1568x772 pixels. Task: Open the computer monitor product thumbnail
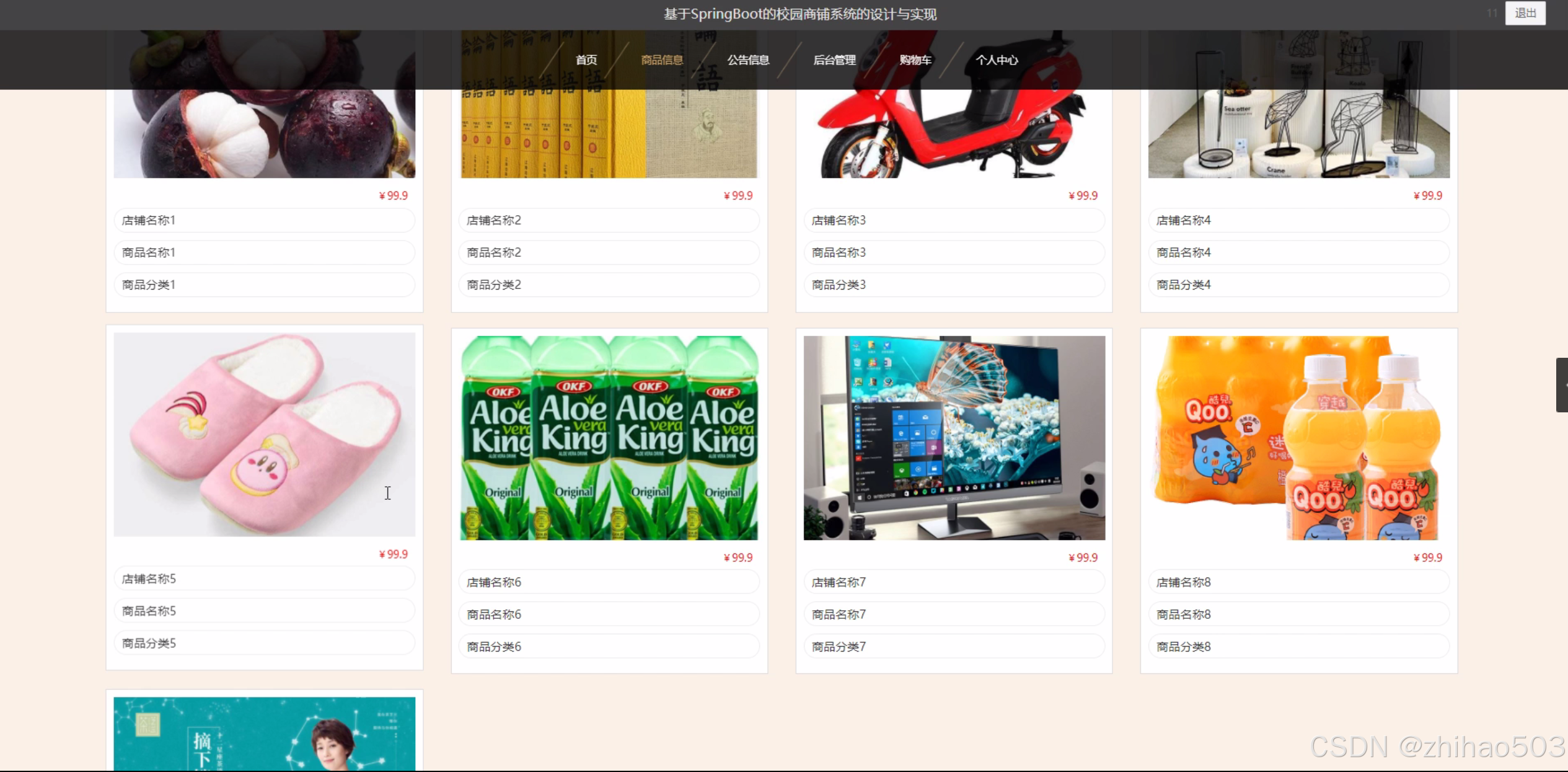click(953, 437)
